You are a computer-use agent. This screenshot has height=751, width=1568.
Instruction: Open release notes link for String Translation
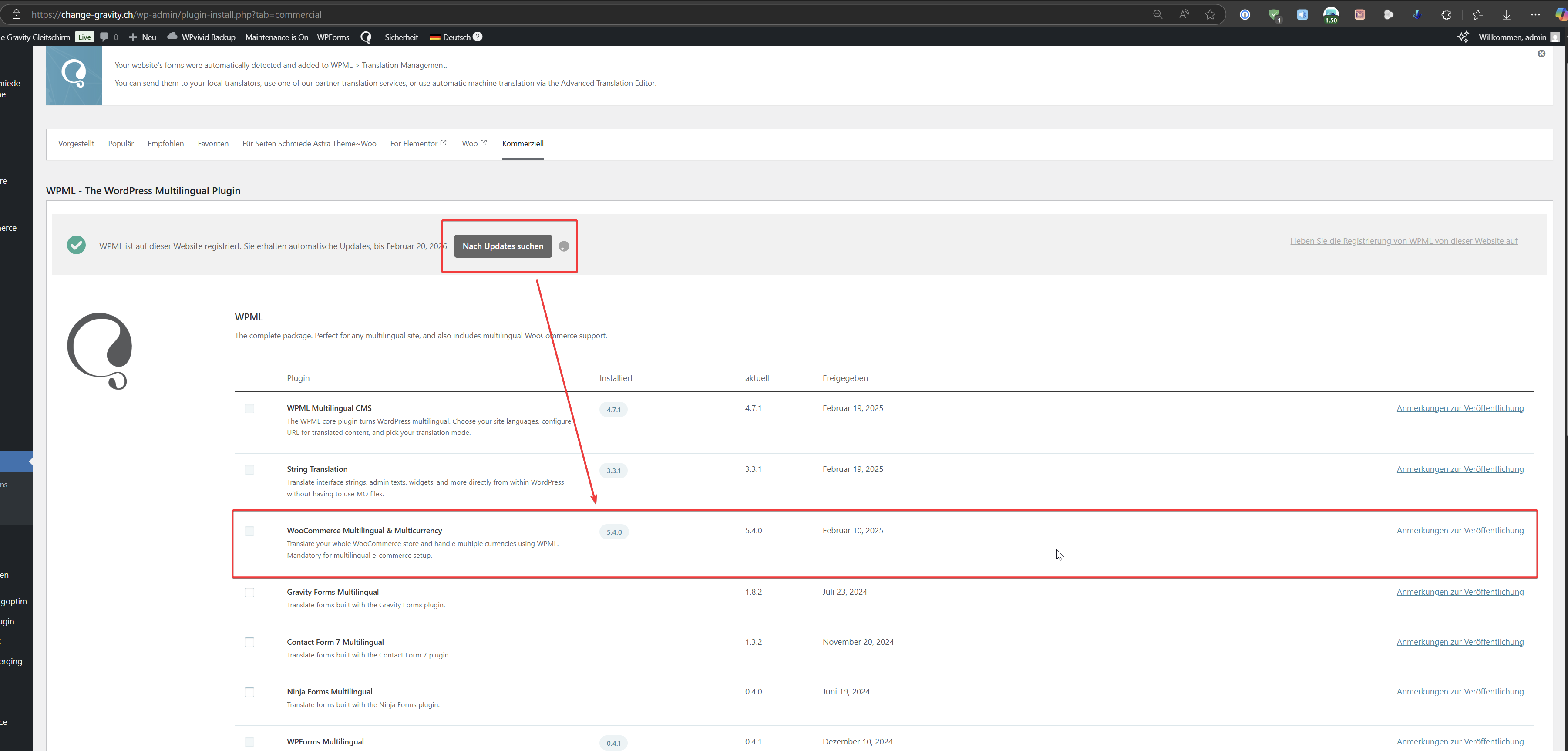click(1460, 469)
